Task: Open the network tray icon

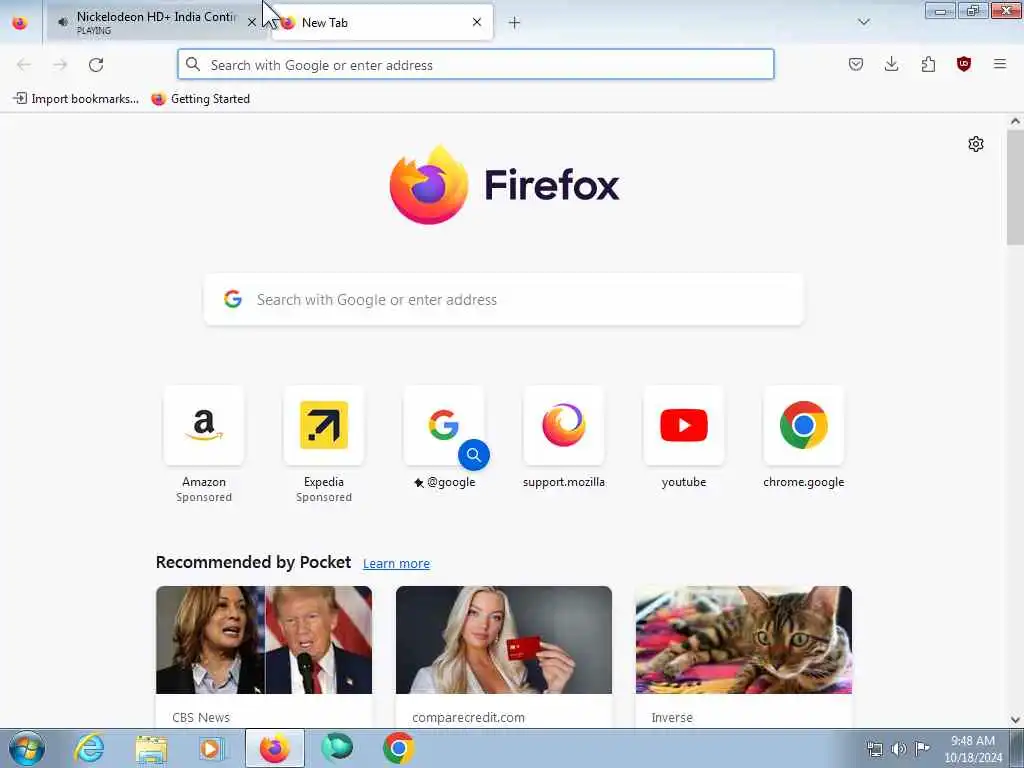Action: (x=874, y=749)
